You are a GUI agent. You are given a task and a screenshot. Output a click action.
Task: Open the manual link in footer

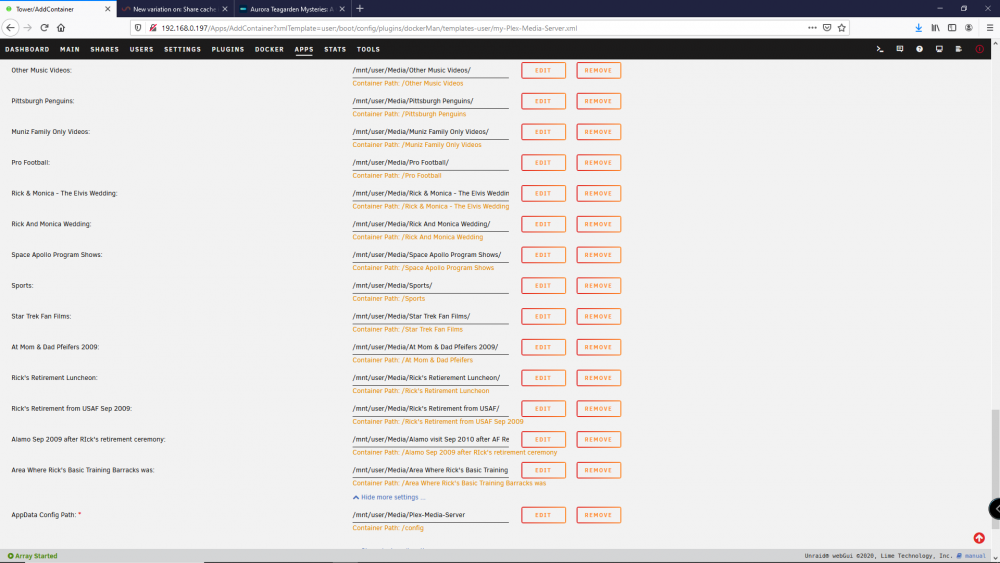[974, 556]
